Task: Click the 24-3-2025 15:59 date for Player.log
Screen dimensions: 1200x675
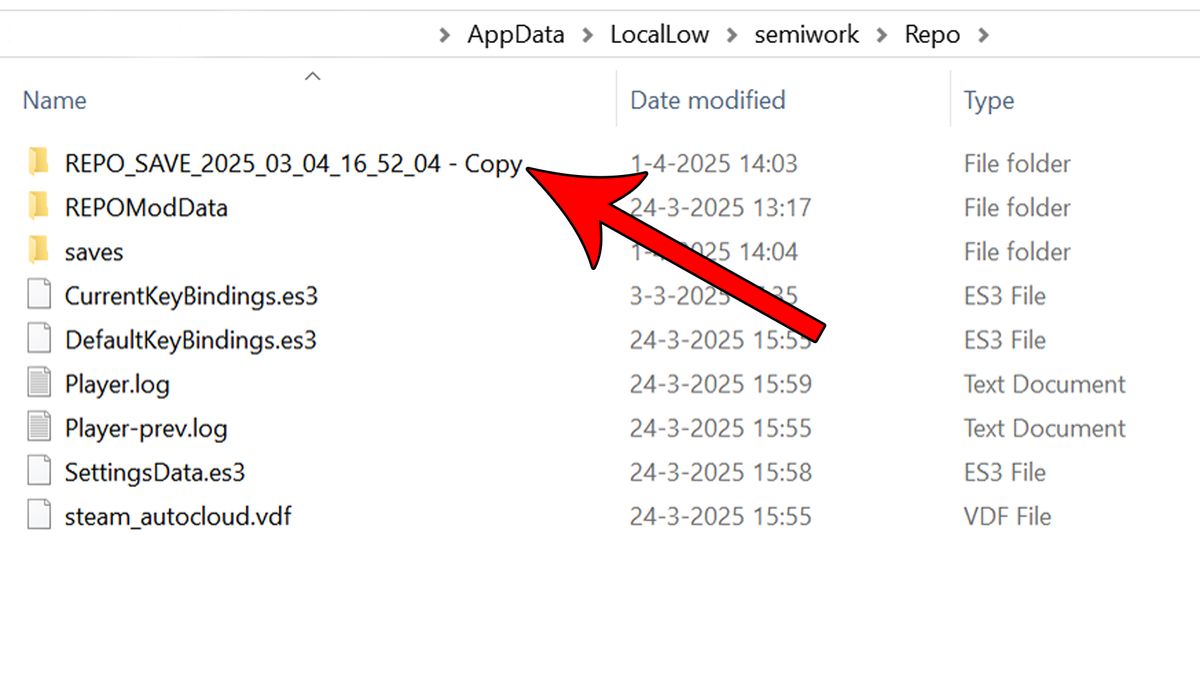Action: coord(720,384)
